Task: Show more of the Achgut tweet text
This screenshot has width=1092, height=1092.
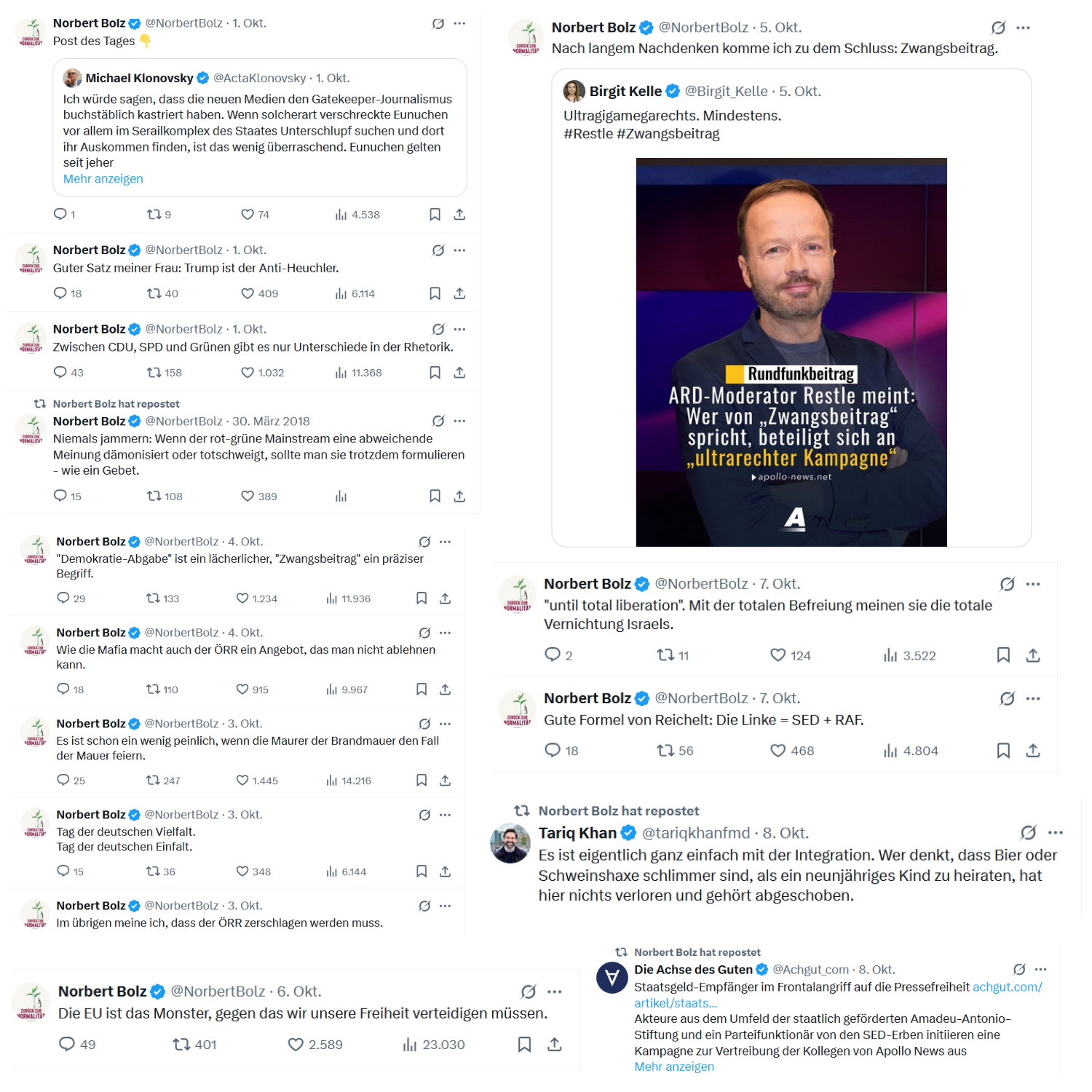Action: click(674, 1067)
